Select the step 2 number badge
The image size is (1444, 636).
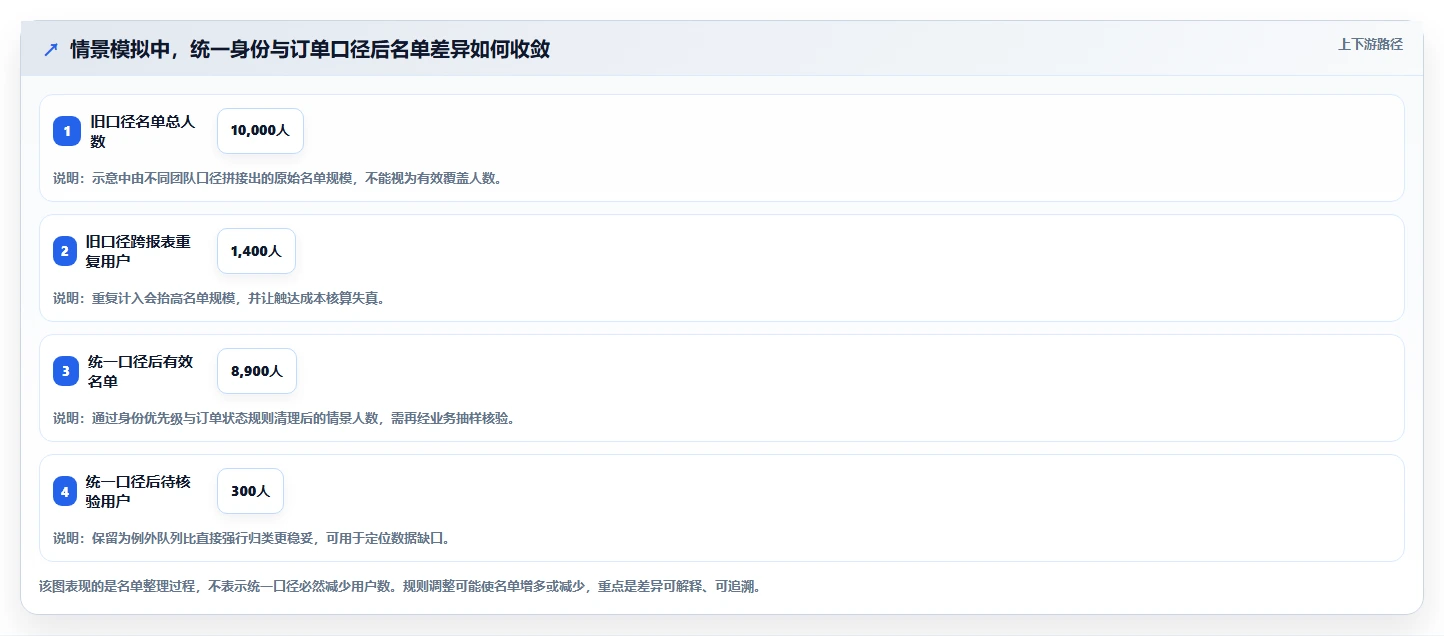click(x=65, y=251)
